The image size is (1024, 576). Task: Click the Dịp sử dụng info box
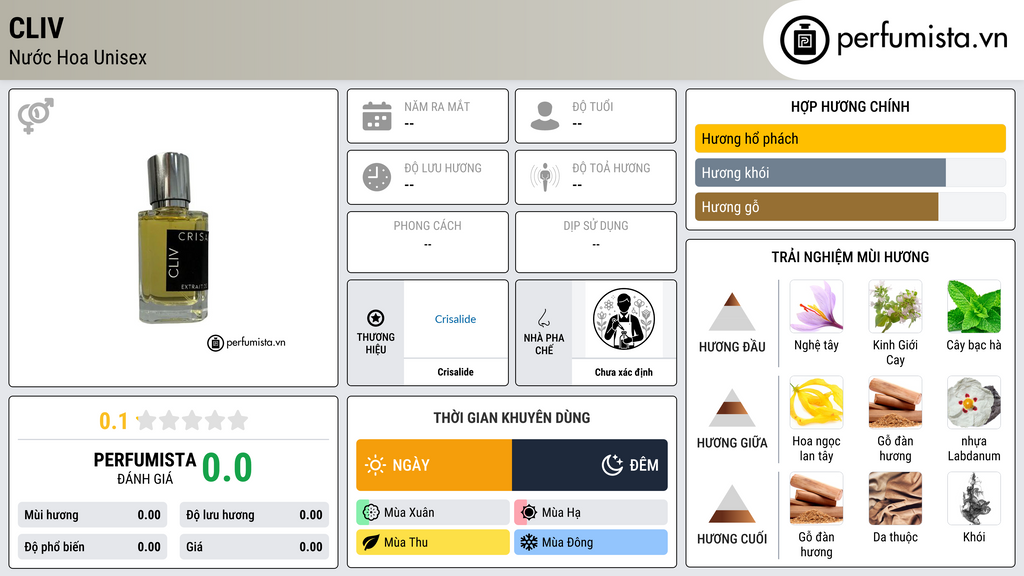(596, 242)
